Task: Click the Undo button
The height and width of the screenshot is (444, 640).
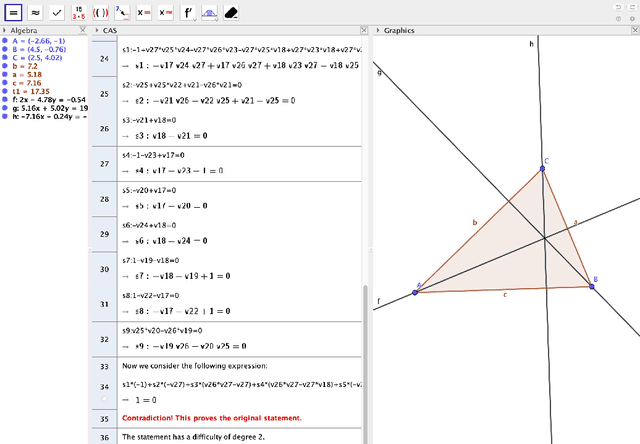Action: 617,8
